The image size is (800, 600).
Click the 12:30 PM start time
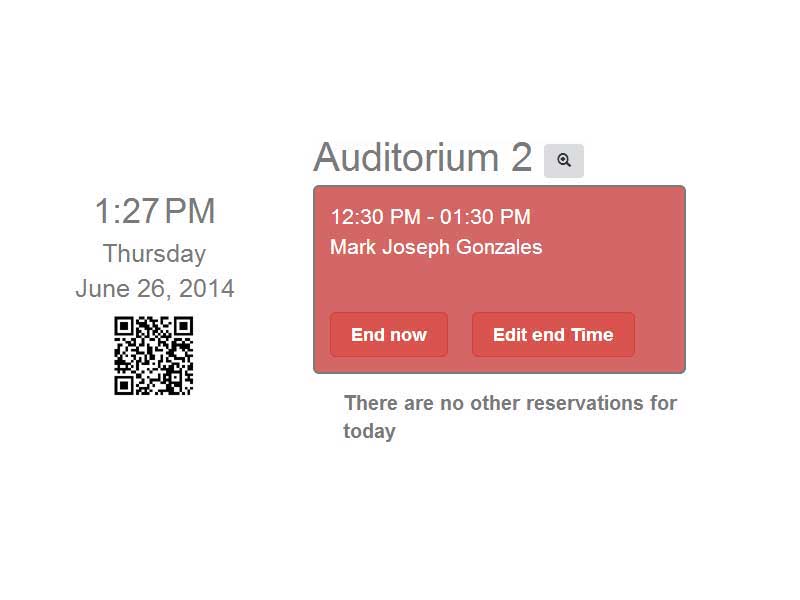point(376,217)
